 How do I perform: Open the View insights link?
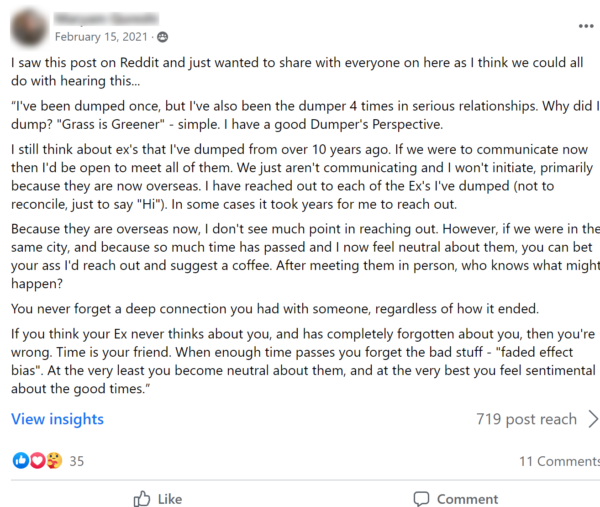(57, 419)
